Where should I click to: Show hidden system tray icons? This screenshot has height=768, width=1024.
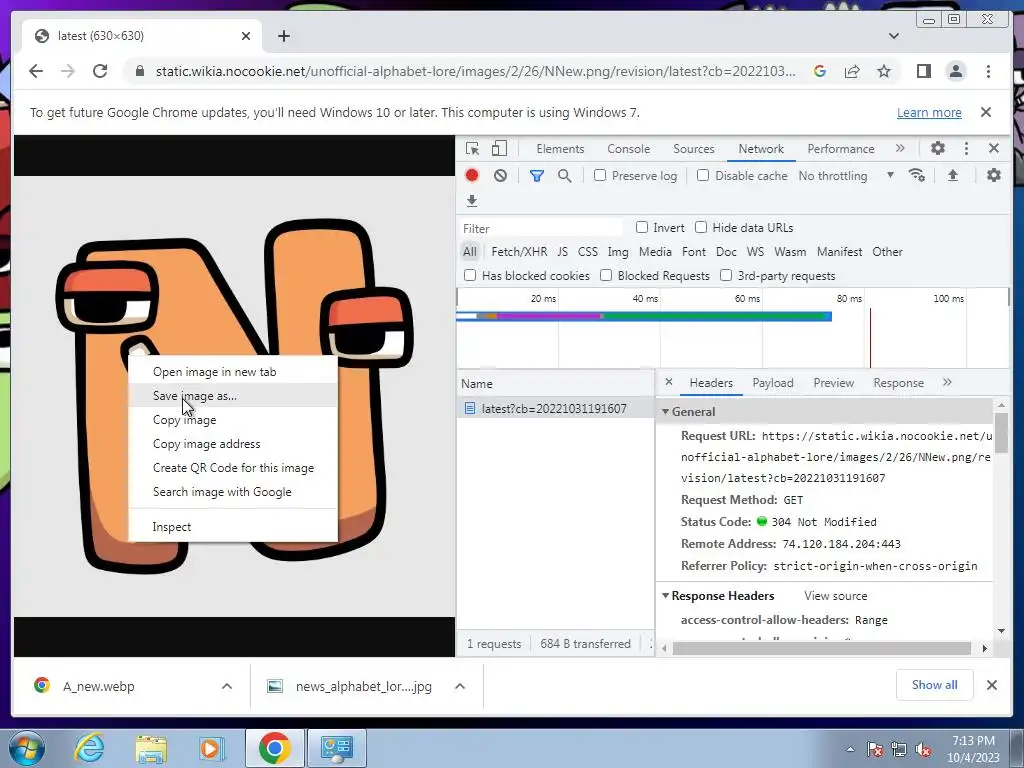(x=850, y=748)
